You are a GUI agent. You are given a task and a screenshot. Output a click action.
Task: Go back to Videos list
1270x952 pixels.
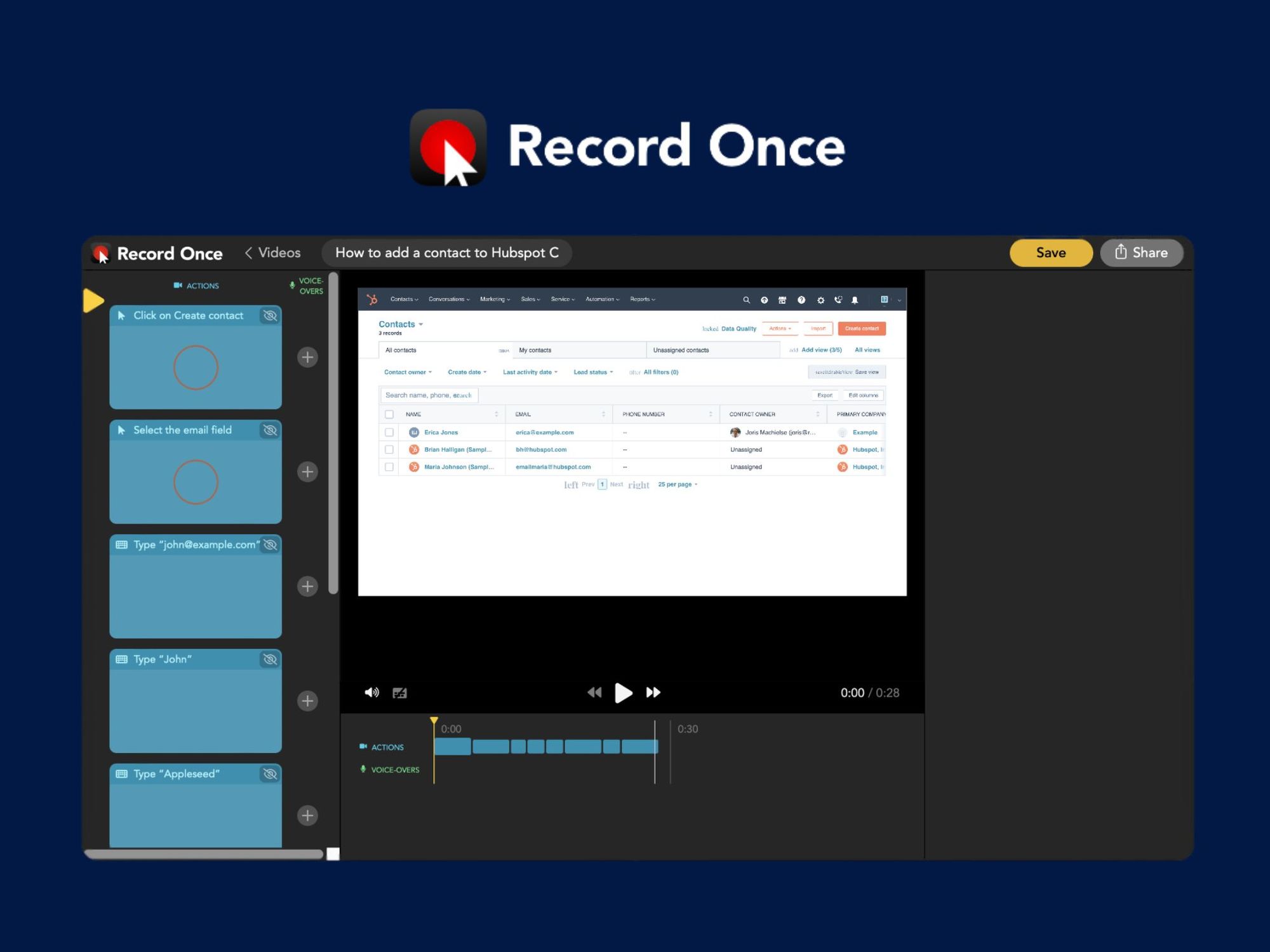click(x=272, y=253)
